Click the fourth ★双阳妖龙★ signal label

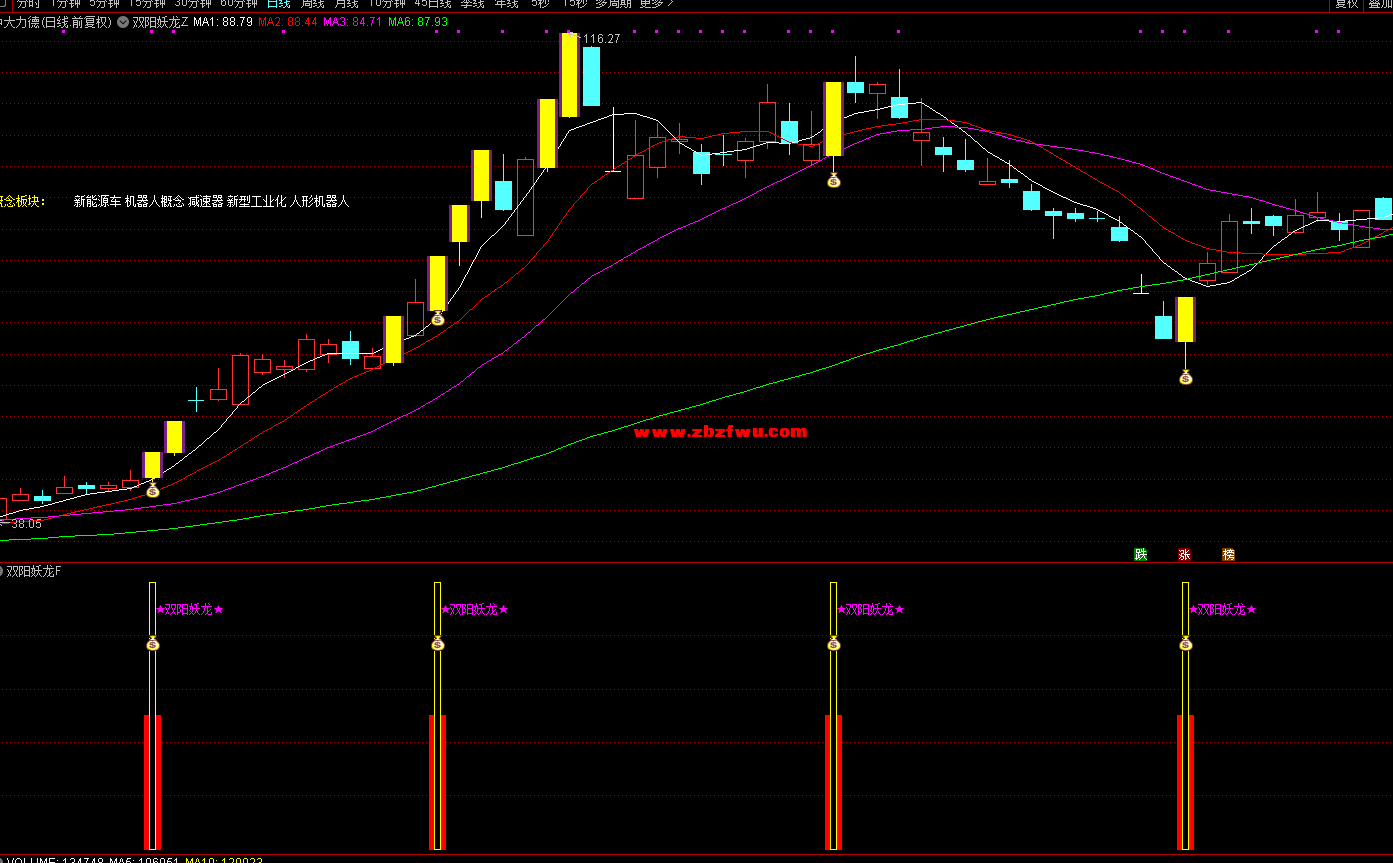coord(1223,609)
